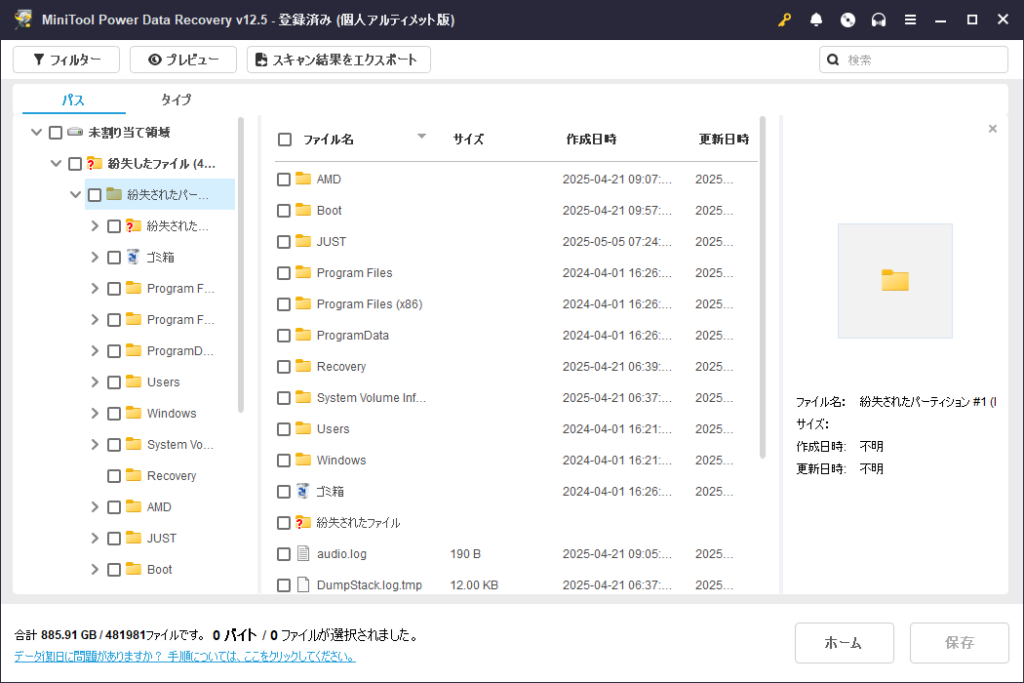The image size is (1024, 683).
Task: Open notifications via the bell icon
Action: (816, 20)
